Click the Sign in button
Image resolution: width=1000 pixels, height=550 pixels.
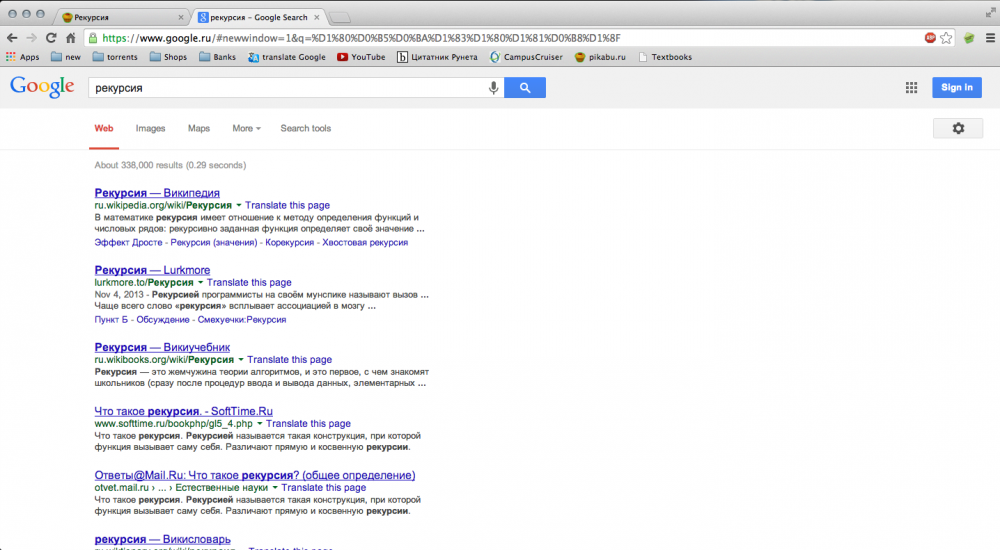tap(956, 88)
